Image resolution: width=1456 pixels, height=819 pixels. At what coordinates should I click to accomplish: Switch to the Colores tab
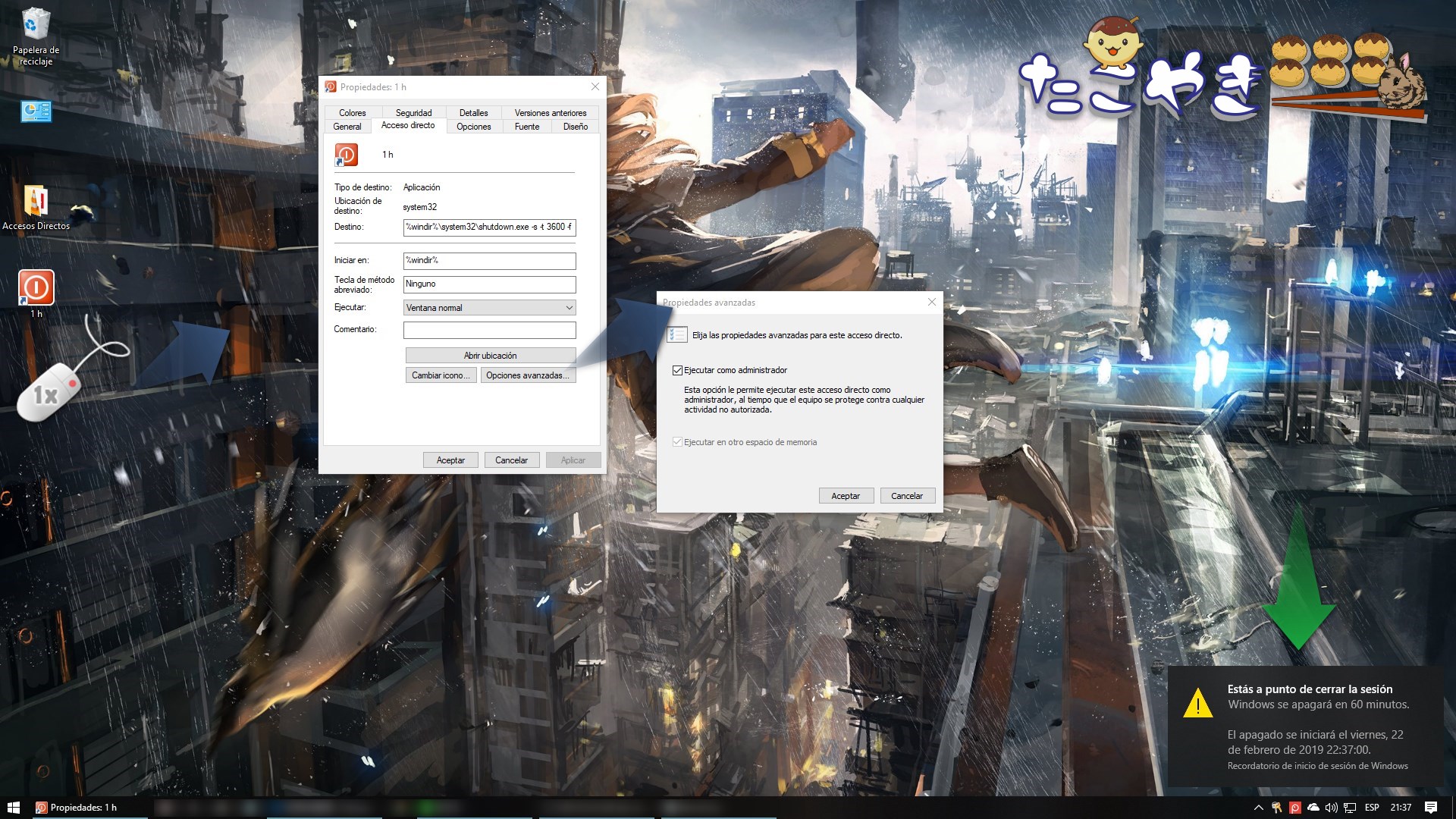(352, 113)
